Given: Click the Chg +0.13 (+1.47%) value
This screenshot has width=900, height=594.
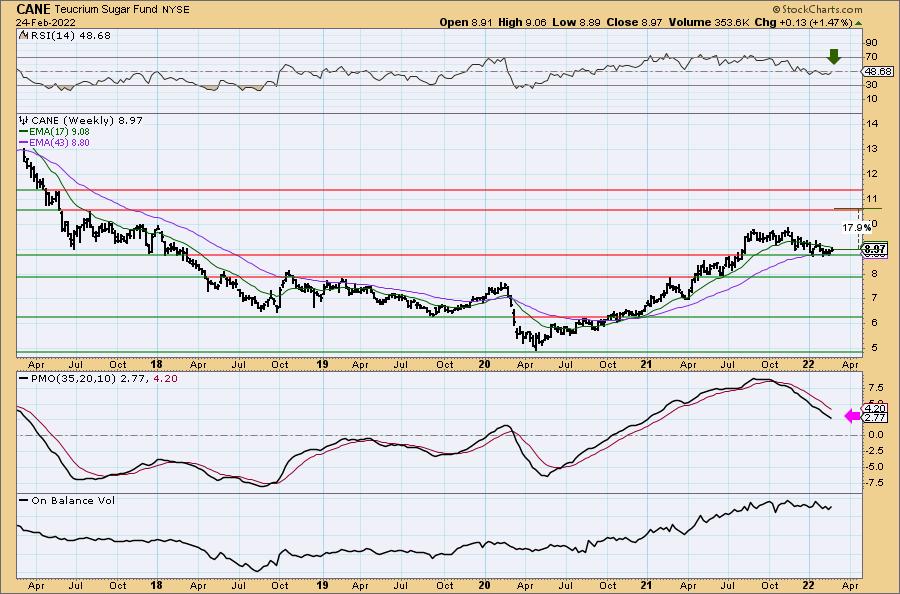Looking at the screenshot, I should (804, 22).
